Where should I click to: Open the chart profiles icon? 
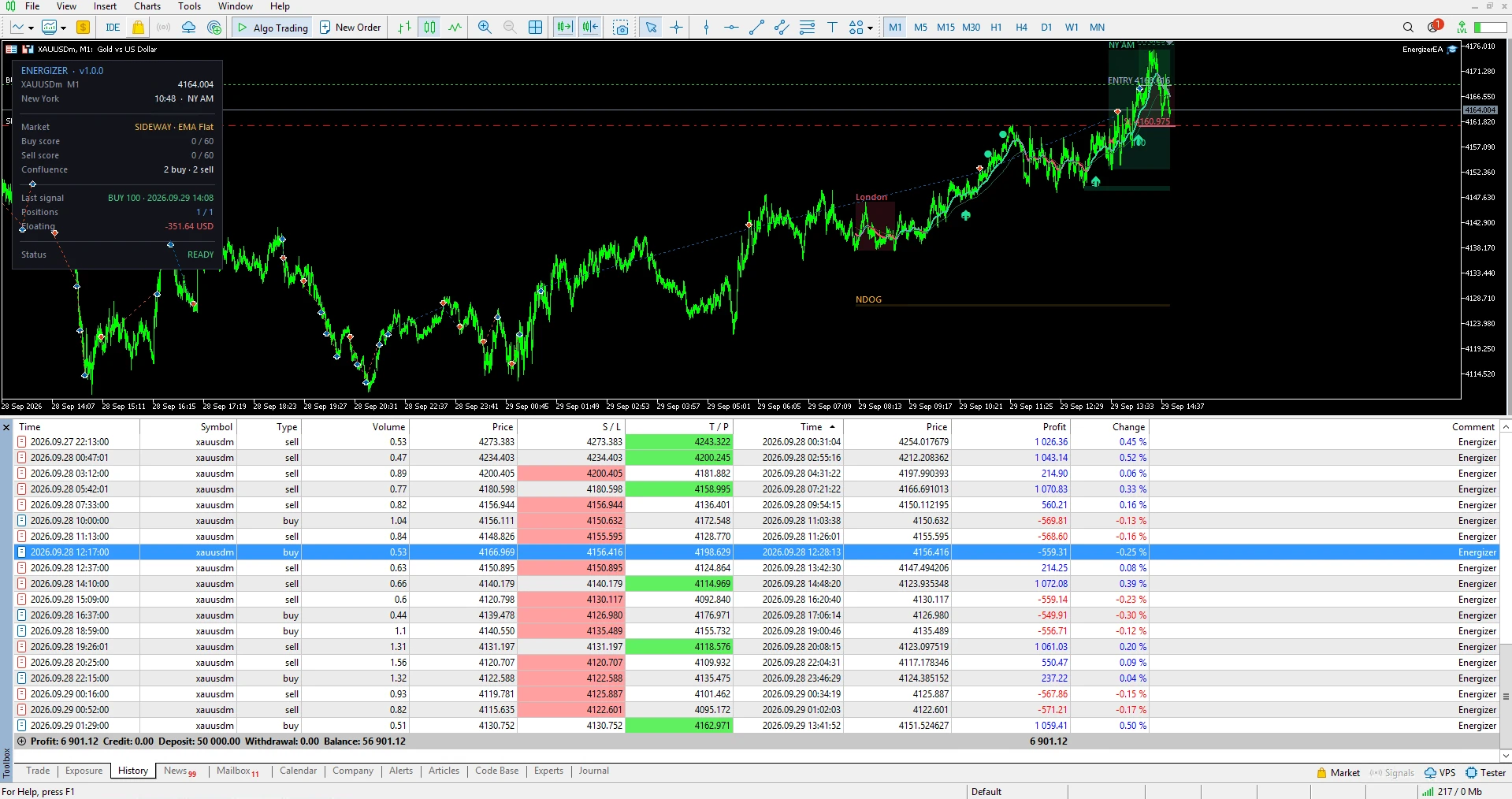pyautogui.click(x=49, y=28)
